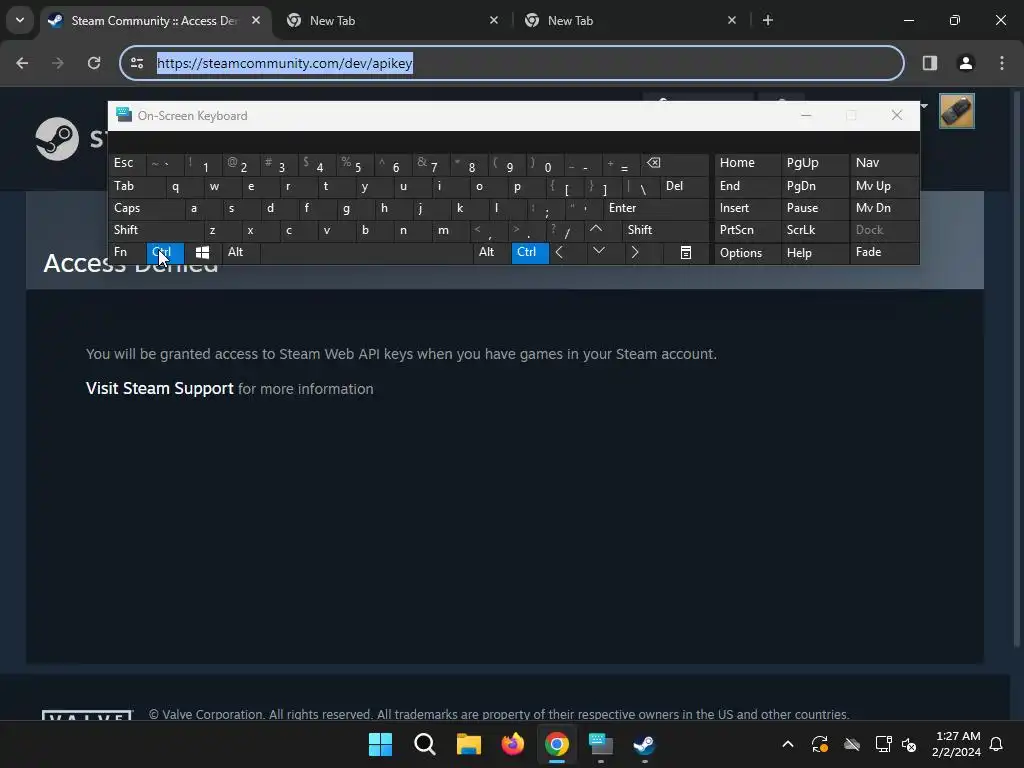Close the On-Screen Keyboard window
Image resolution: width=1024 pixels, height=768 pixels.
[897, 116]
